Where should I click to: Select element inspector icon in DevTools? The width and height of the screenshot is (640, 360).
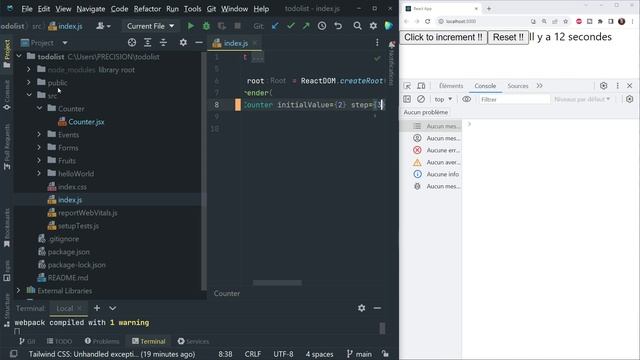click(407, 86)
